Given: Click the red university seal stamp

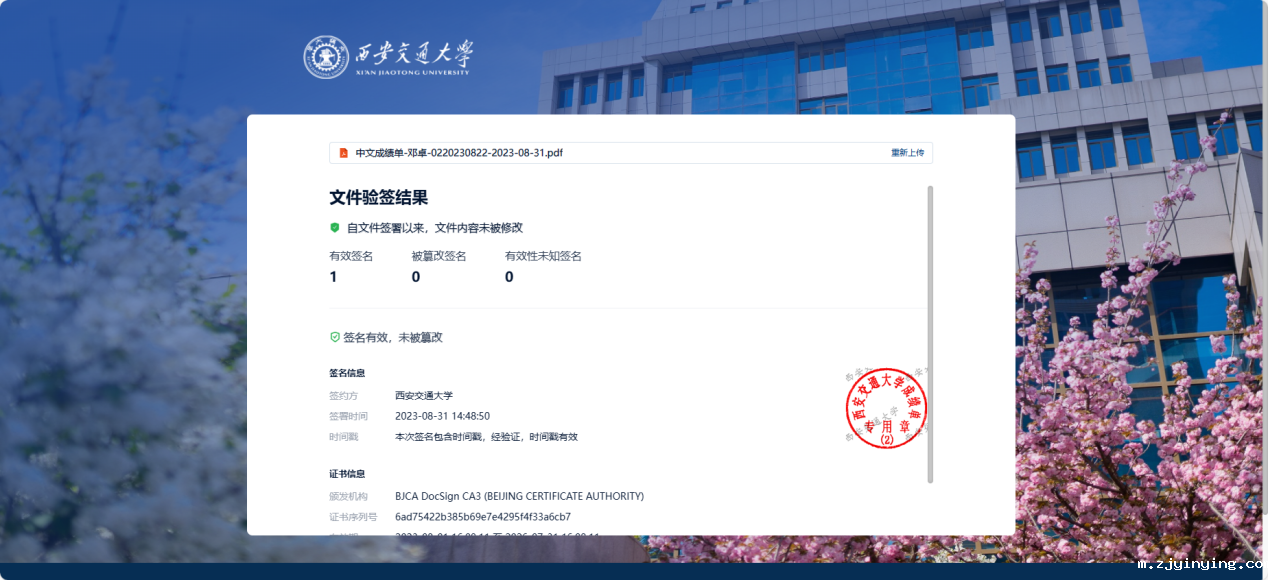Looking at the screenshot, I should click(x=886, y=408).
